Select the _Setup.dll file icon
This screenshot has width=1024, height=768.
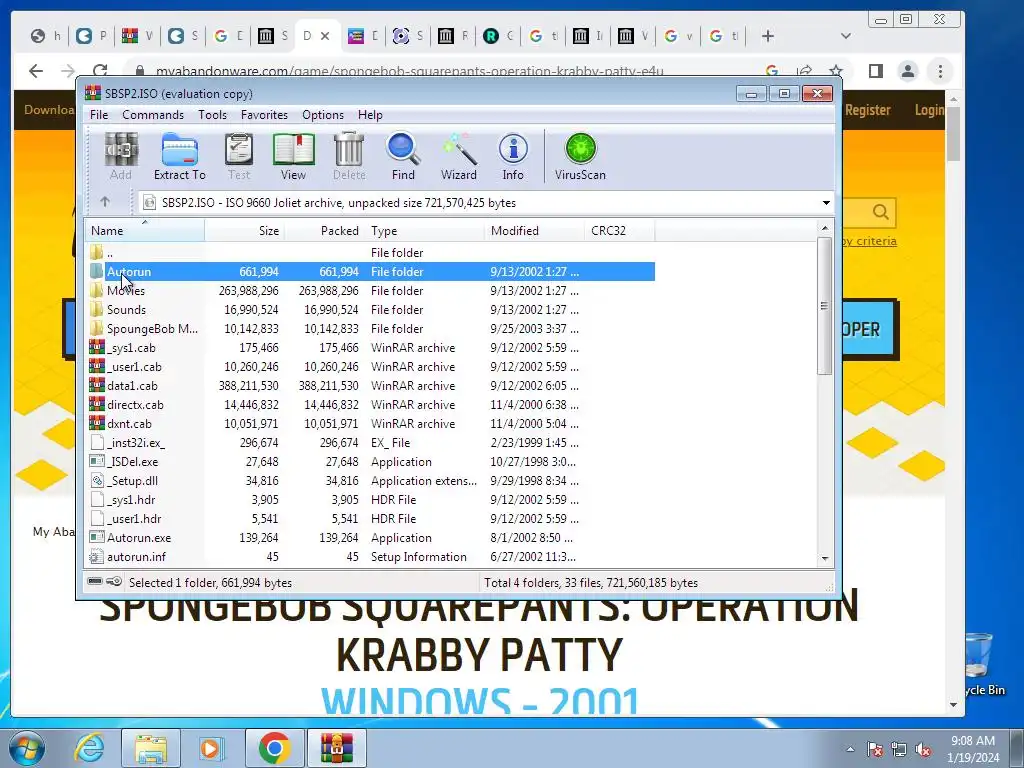(97, 480)
